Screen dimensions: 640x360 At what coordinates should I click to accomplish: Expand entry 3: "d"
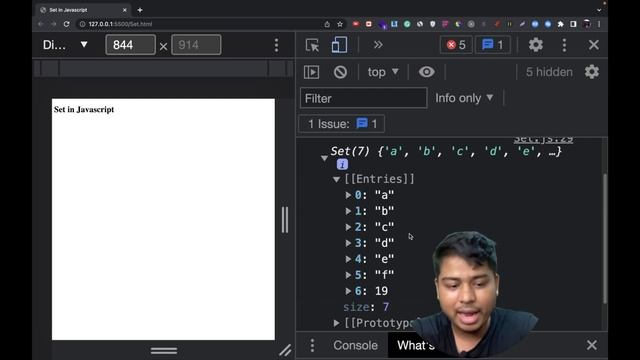(348, 243)
